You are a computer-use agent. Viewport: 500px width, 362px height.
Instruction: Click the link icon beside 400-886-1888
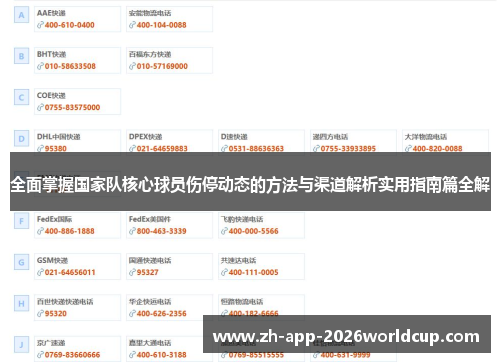(40, 231)
